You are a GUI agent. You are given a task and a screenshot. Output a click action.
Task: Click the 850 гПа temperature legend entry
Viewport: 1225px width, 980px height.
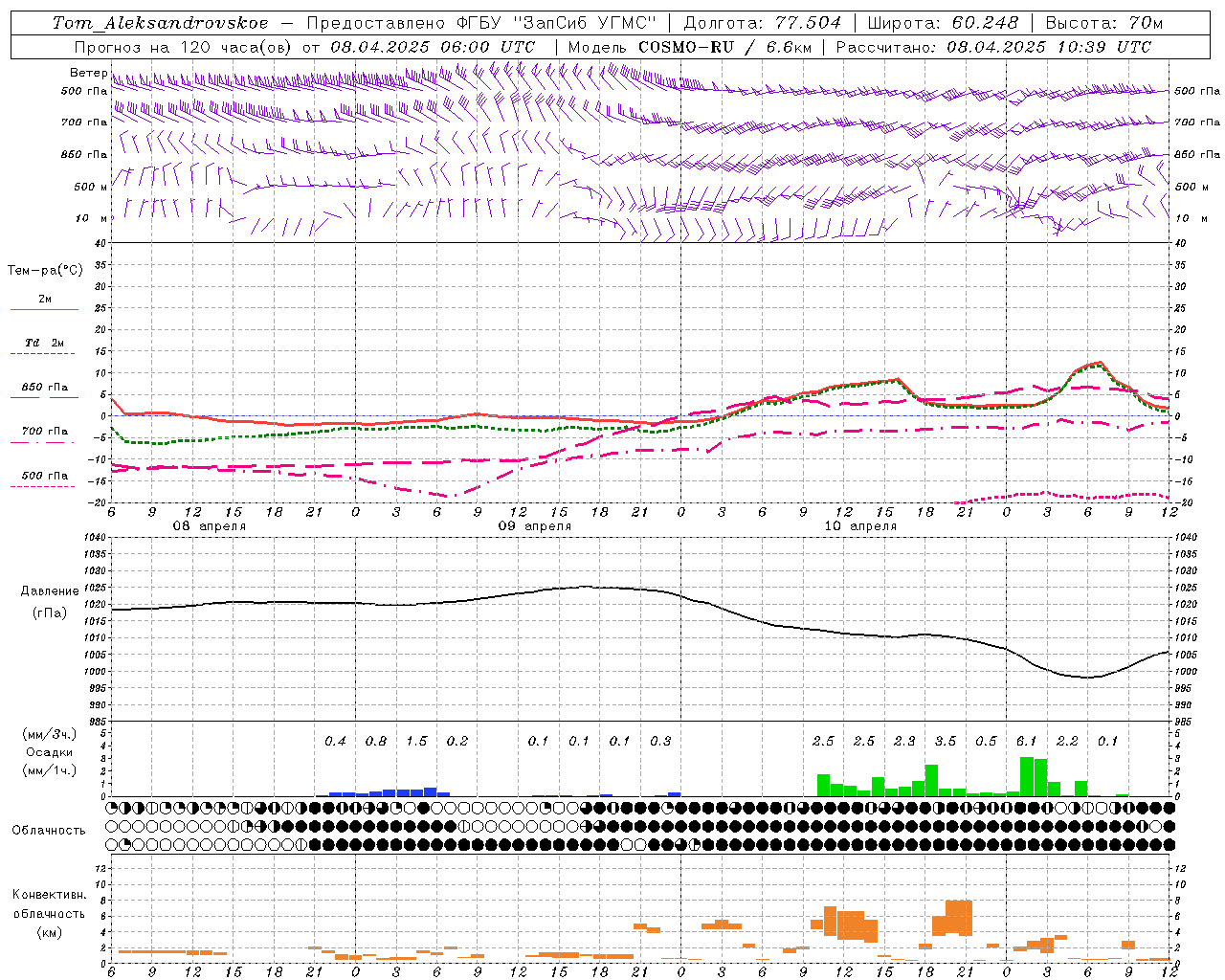point(45,388)
